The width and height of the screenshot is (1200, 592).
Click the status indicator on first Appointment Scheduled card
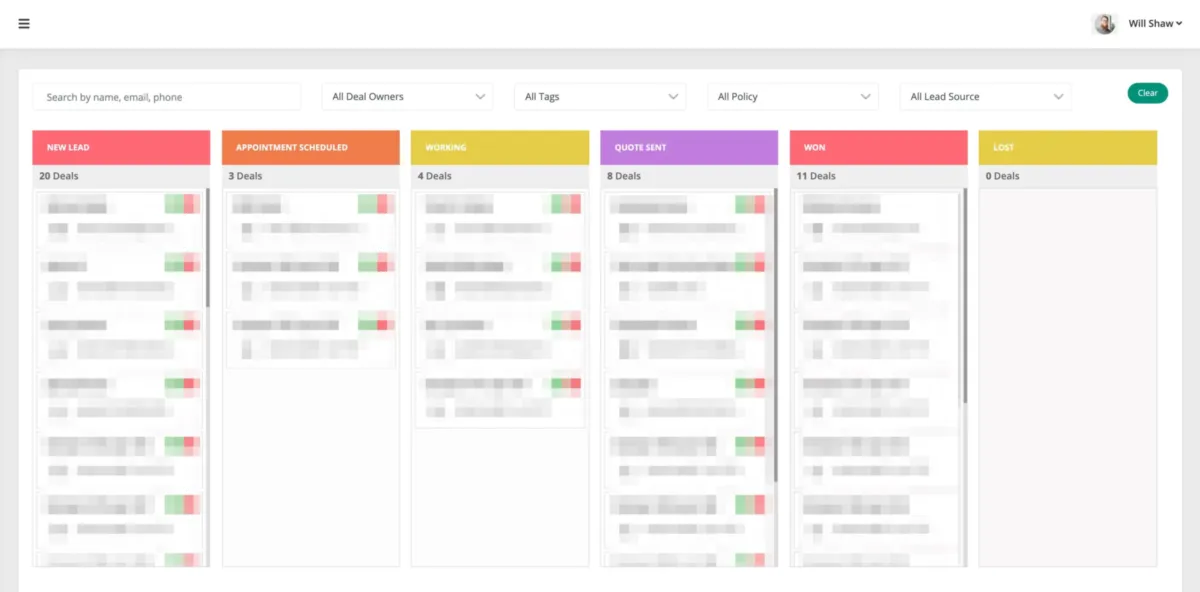point(376,204)
